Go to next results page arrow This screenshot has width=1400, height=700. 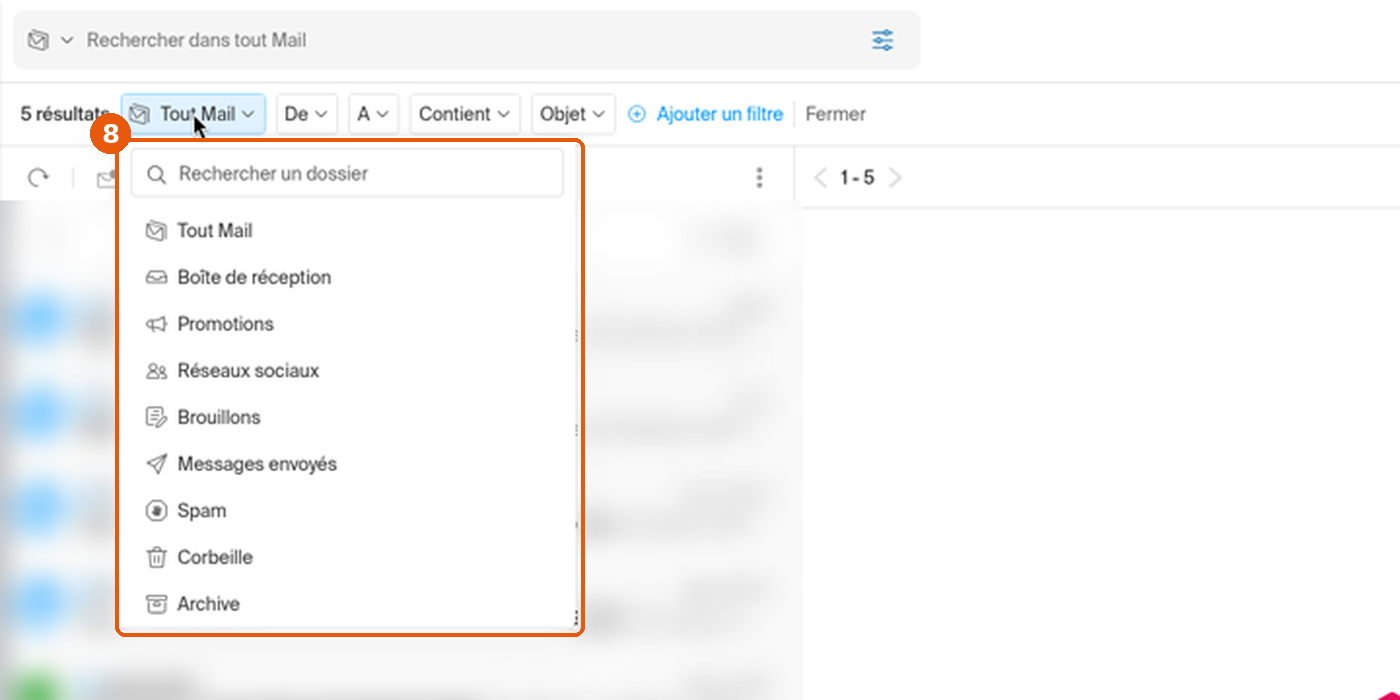[895, 178]
